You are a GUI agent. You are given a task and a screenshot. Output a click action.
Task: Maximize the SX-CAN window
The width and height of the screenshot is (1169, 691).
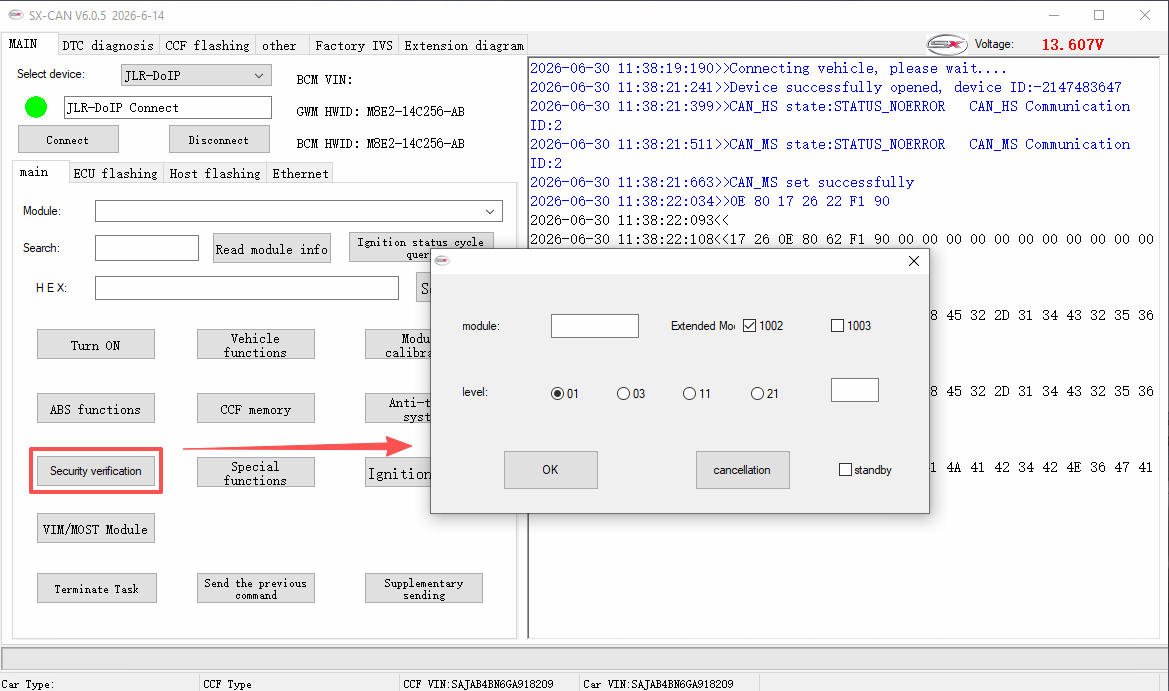click(1099, 15)
